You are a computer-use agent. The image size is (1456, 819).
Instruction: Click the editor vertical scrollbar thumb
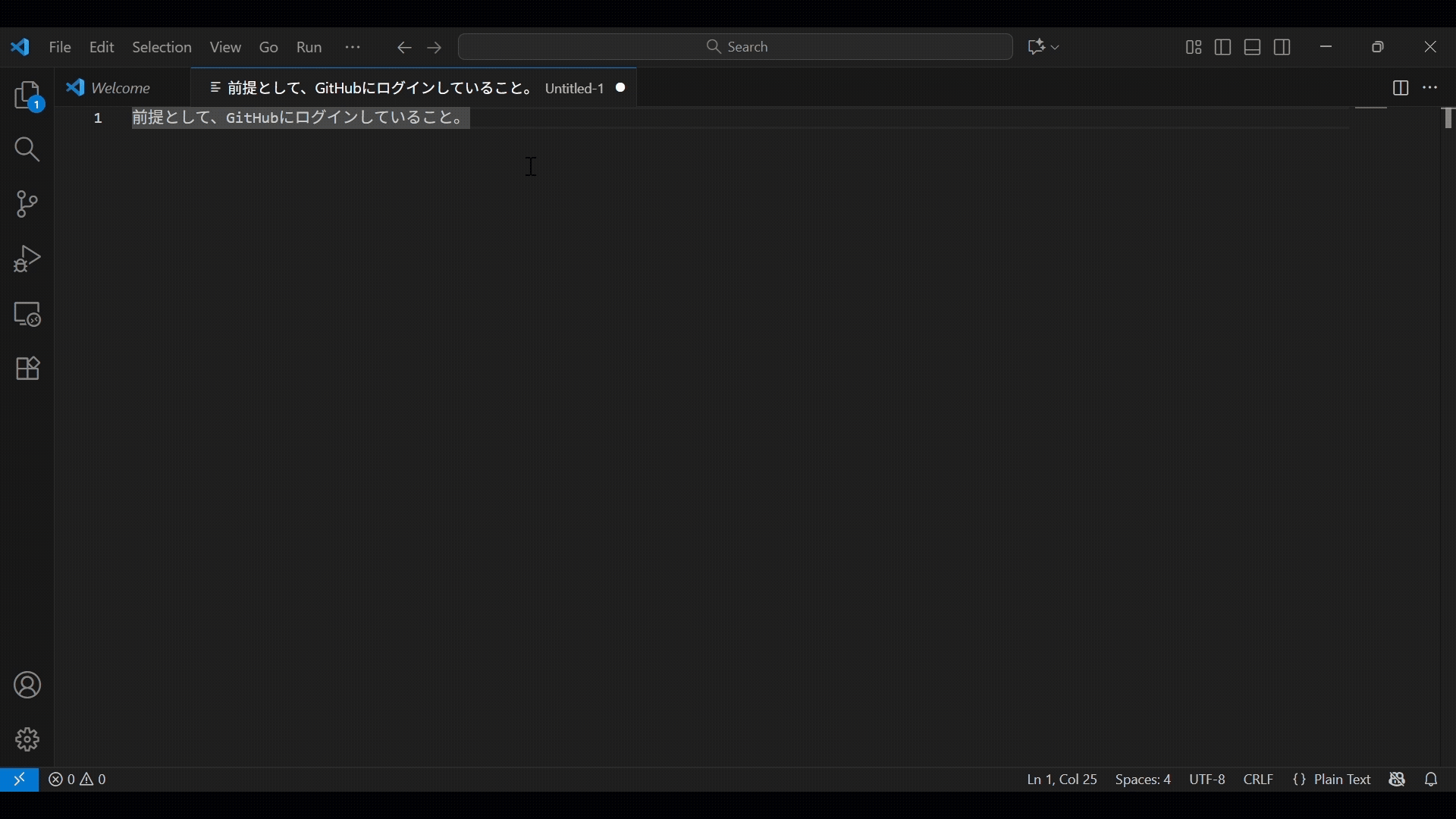1448,118
